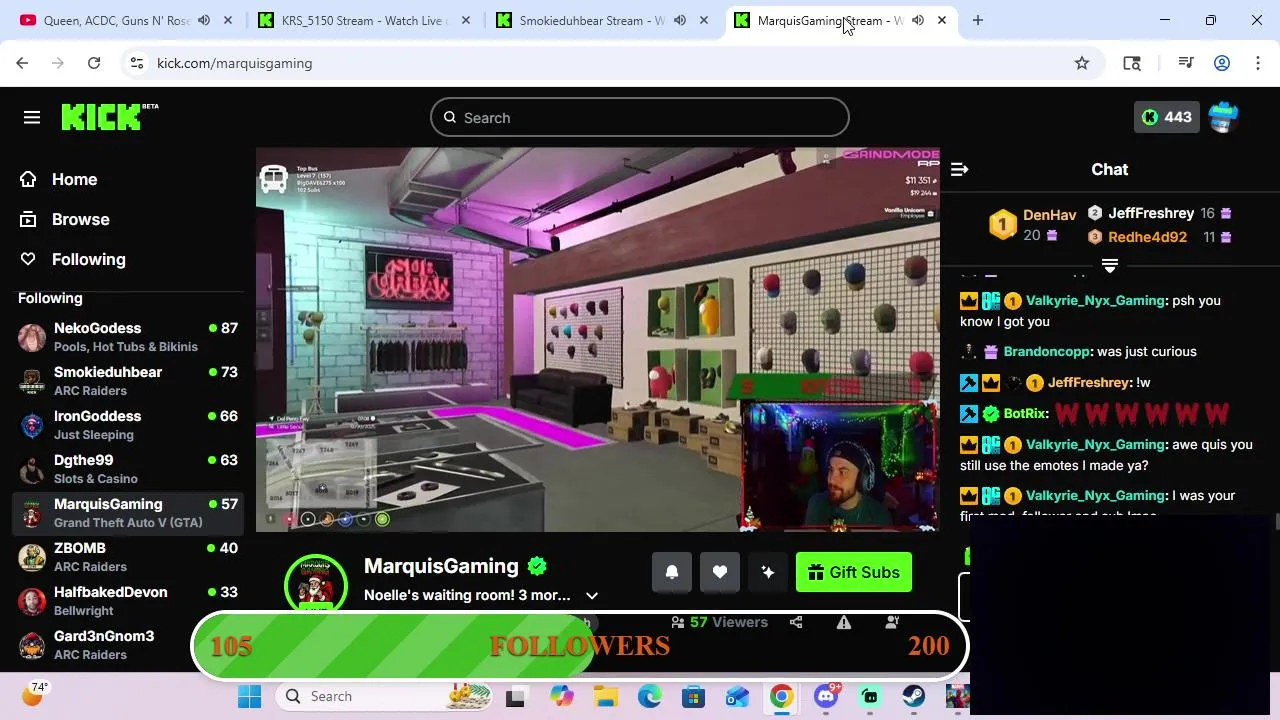Screen dimensions: 1280x720
Task: Open weather widget showing 74°
Action: tap(34, 693)
